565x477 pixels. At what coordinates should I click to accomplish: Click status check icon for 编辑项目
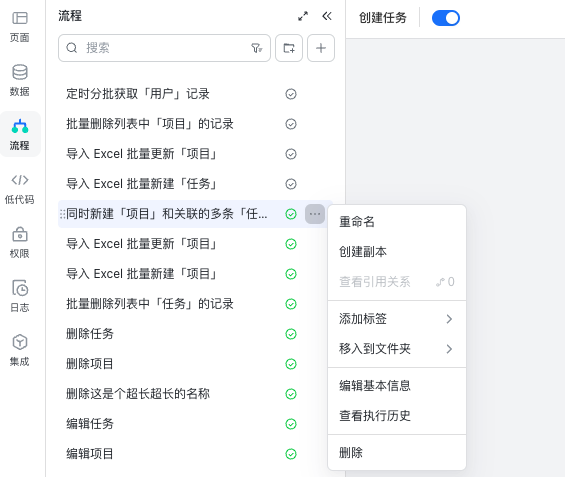(291, 454)
